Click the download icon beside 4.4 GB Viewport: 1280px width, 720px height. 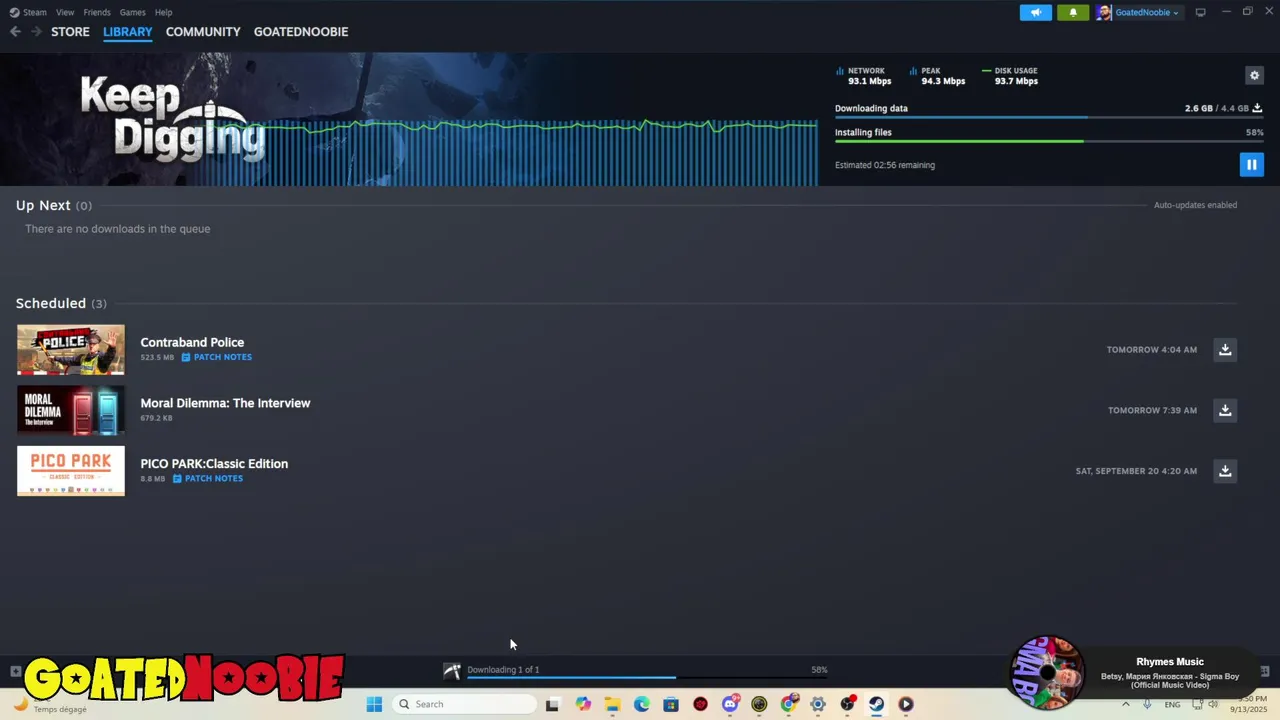1257,108
